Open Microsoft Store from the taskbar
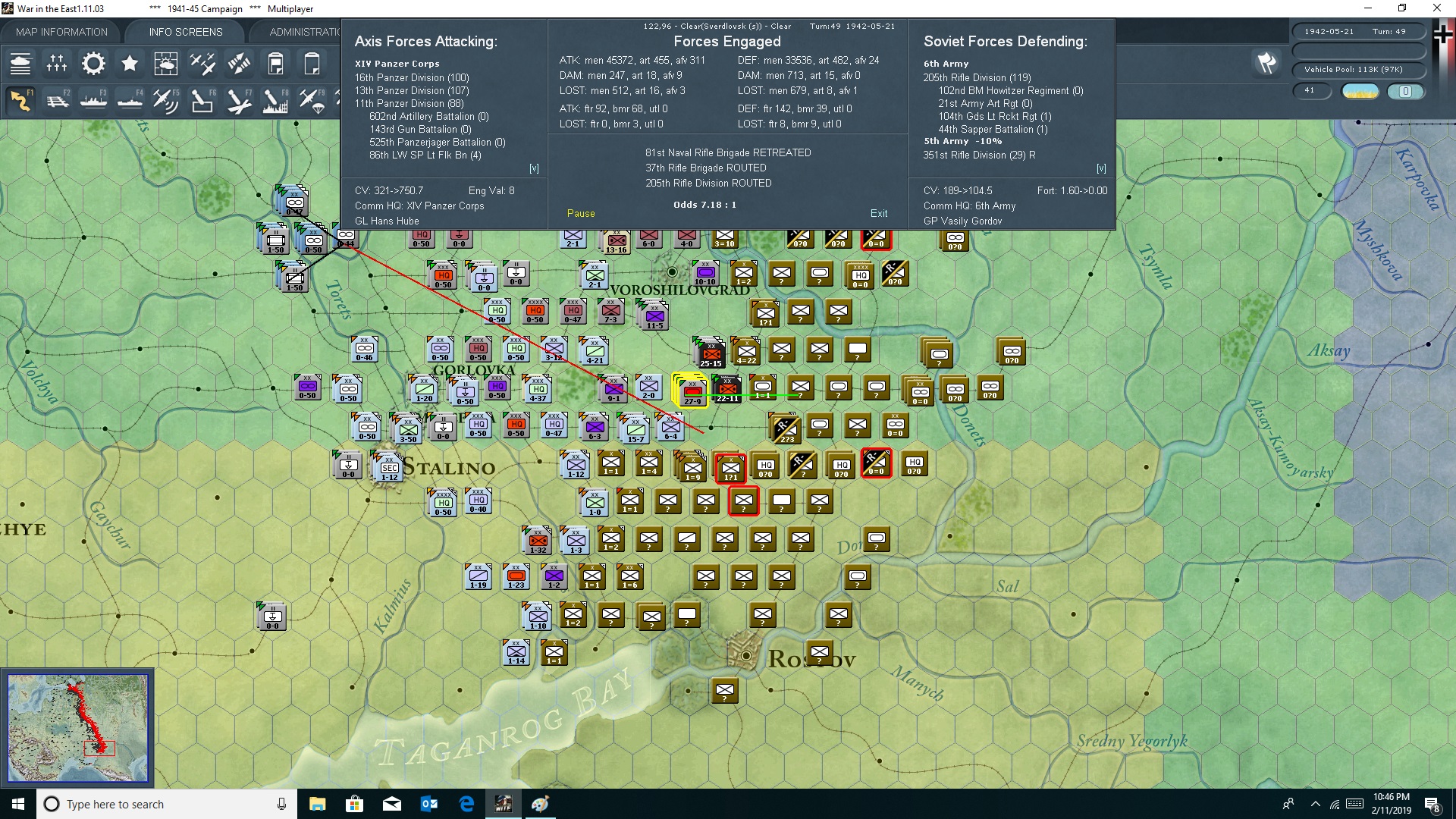 click(x=354, y=804)
